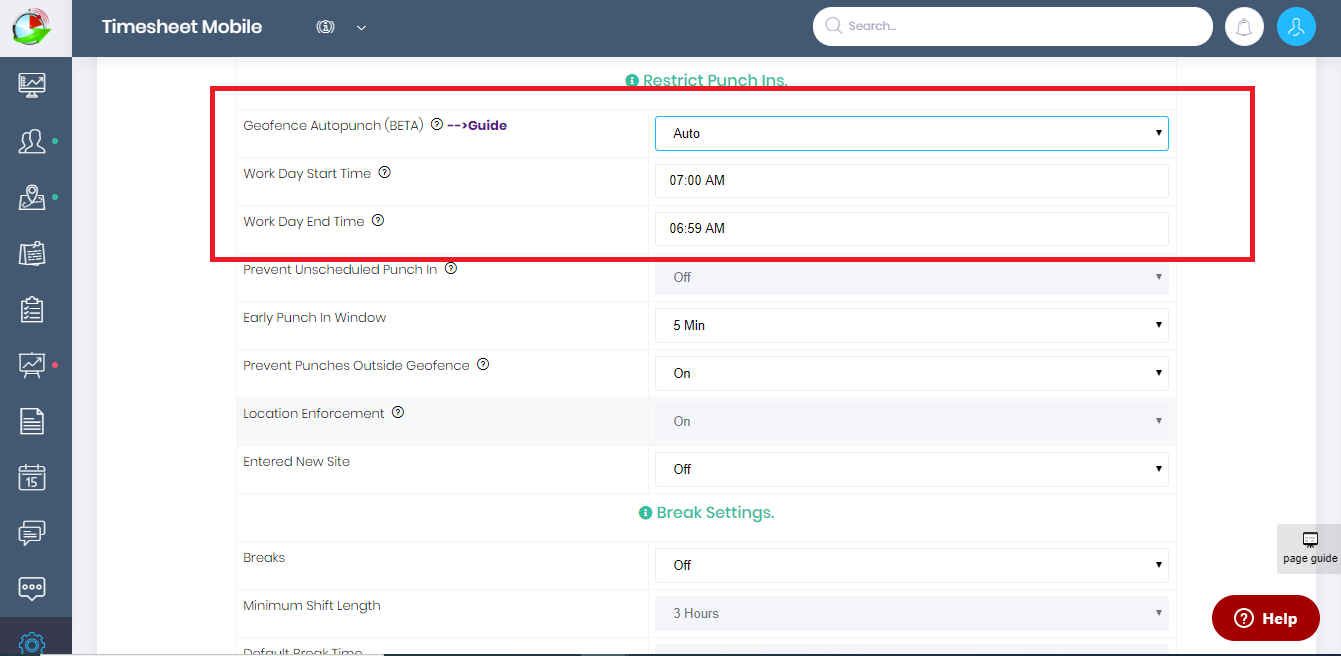Open the Geofence Autopunch dropdown
The width and height of the screenshot is (1341, 656).
(x=911, y=133)
